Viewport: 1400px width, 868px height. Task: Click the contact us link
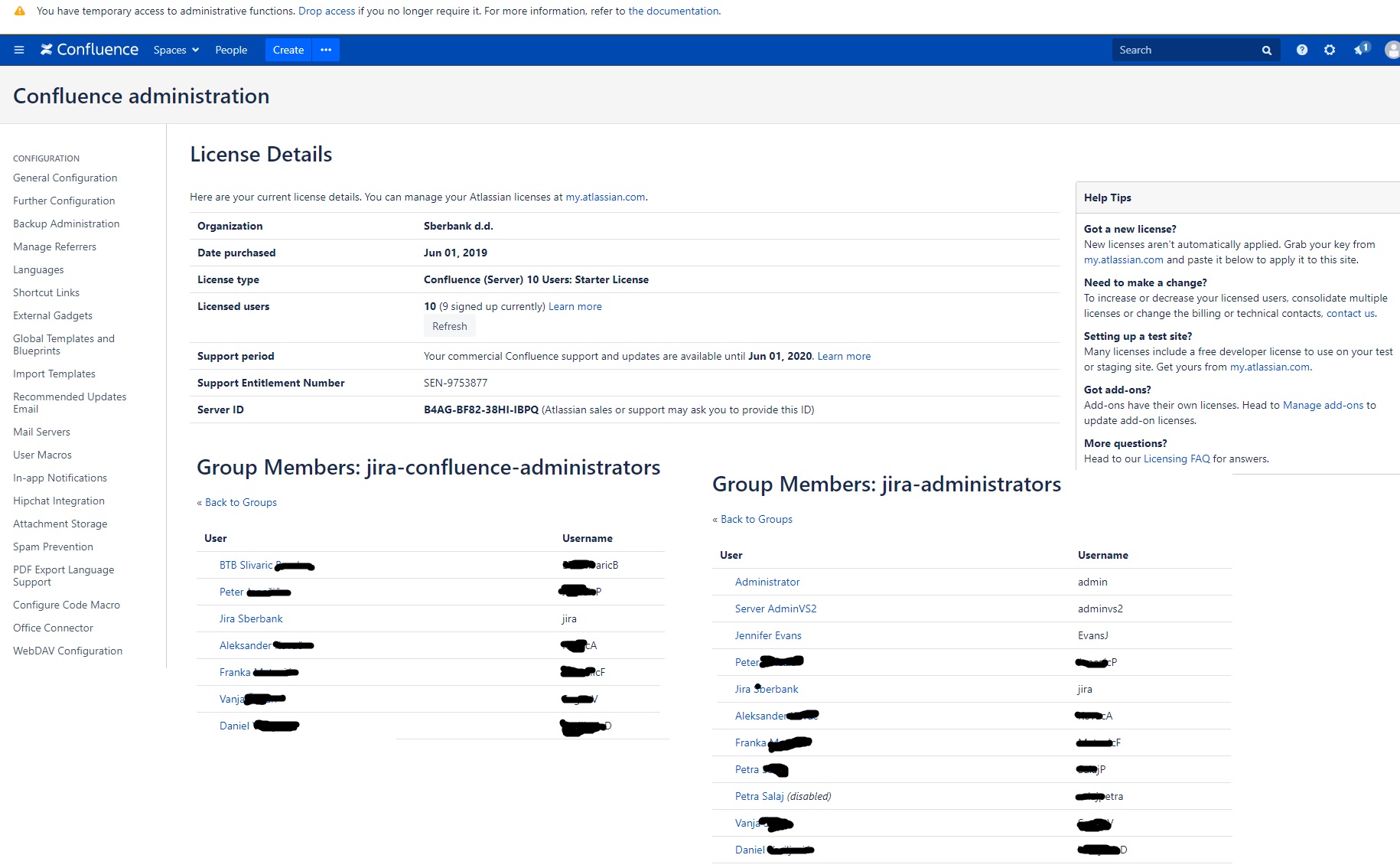pyautogui.click(x=1350, y=313)
